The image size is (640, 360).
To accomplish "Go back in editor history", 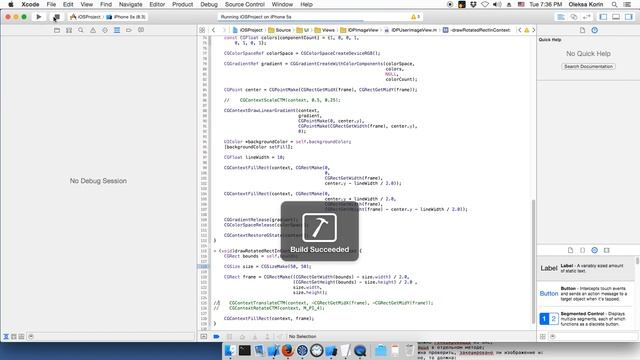I will 213,30.
